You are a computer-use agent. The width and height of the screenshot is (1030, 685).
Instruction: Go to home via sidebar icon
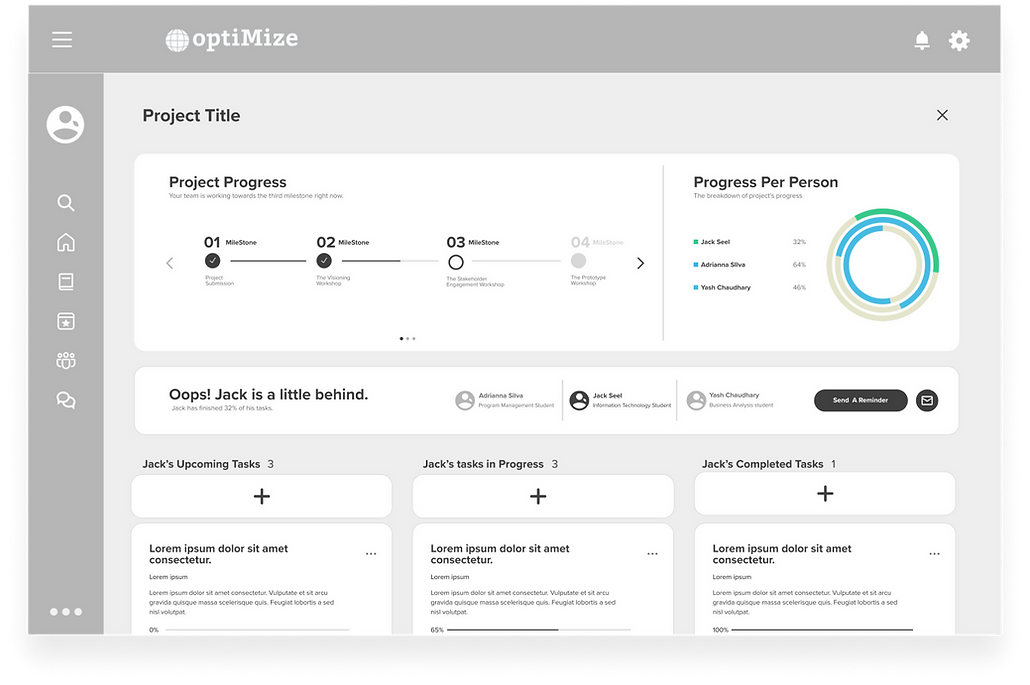click(66, 242)
